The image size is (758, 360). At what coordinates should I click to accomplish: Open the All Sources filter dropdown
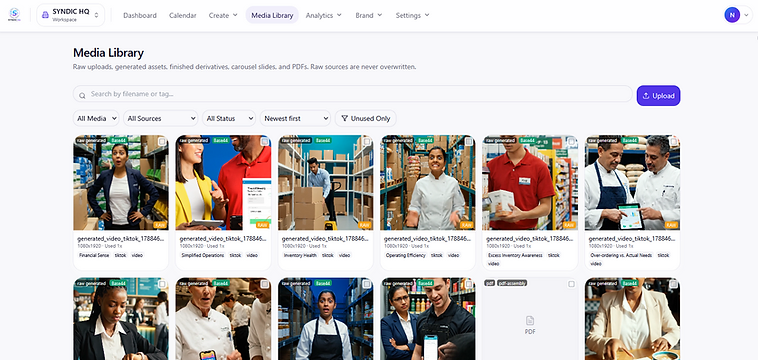[160, 118]
